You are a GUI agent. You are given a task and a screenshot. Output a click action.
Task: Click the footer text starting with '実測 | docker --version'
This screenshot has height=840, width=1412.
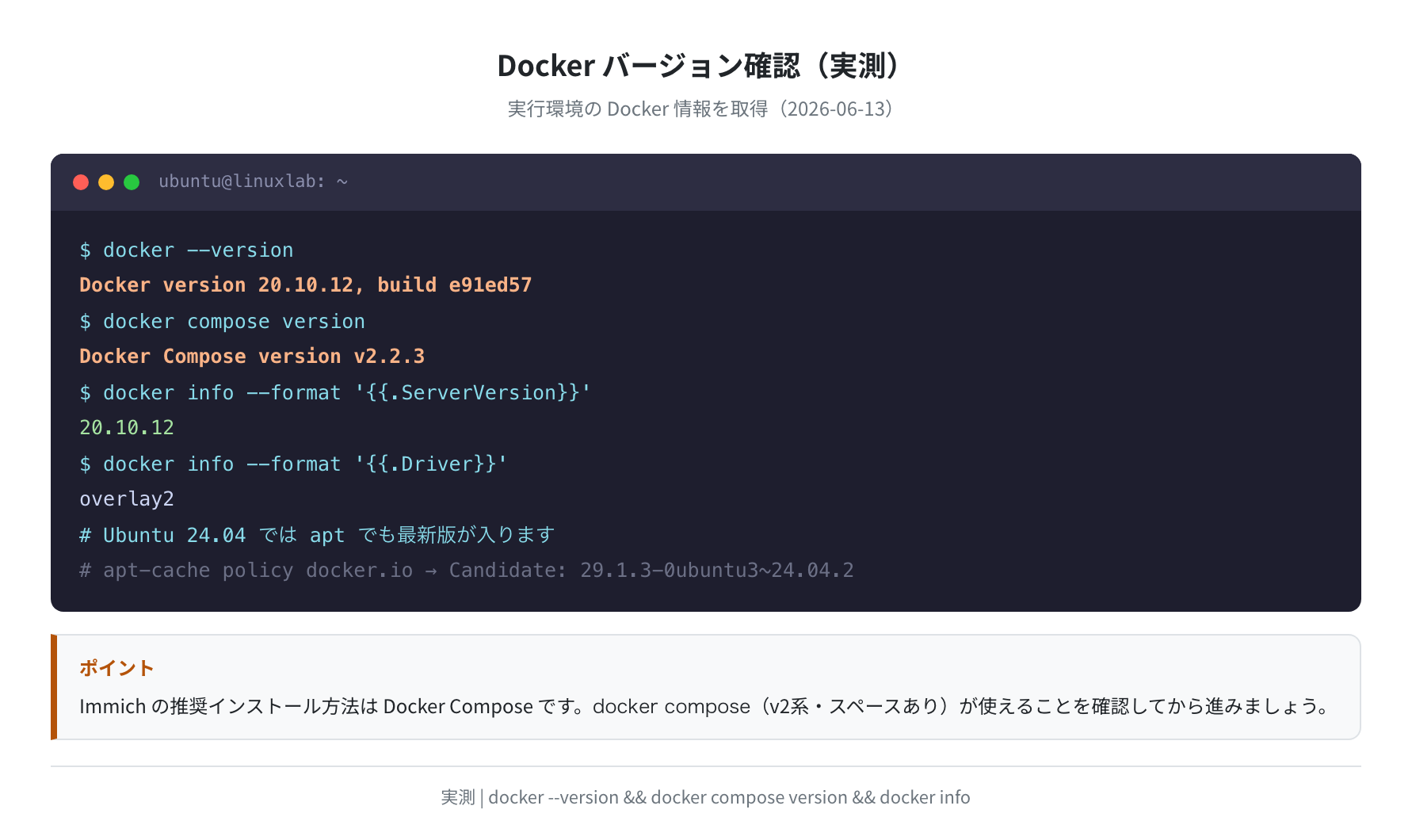pyautogui.click(x=705, y=797)
